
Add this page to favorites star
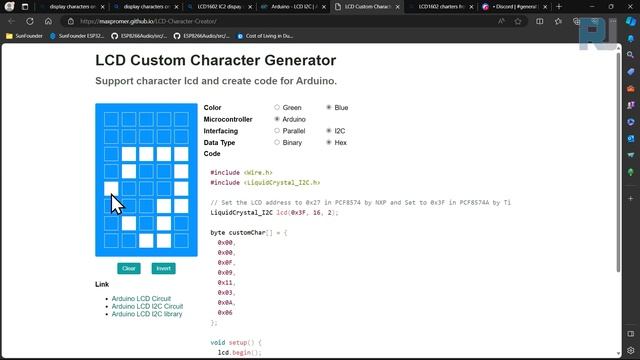pyautogui.click(x=518, y=21)
